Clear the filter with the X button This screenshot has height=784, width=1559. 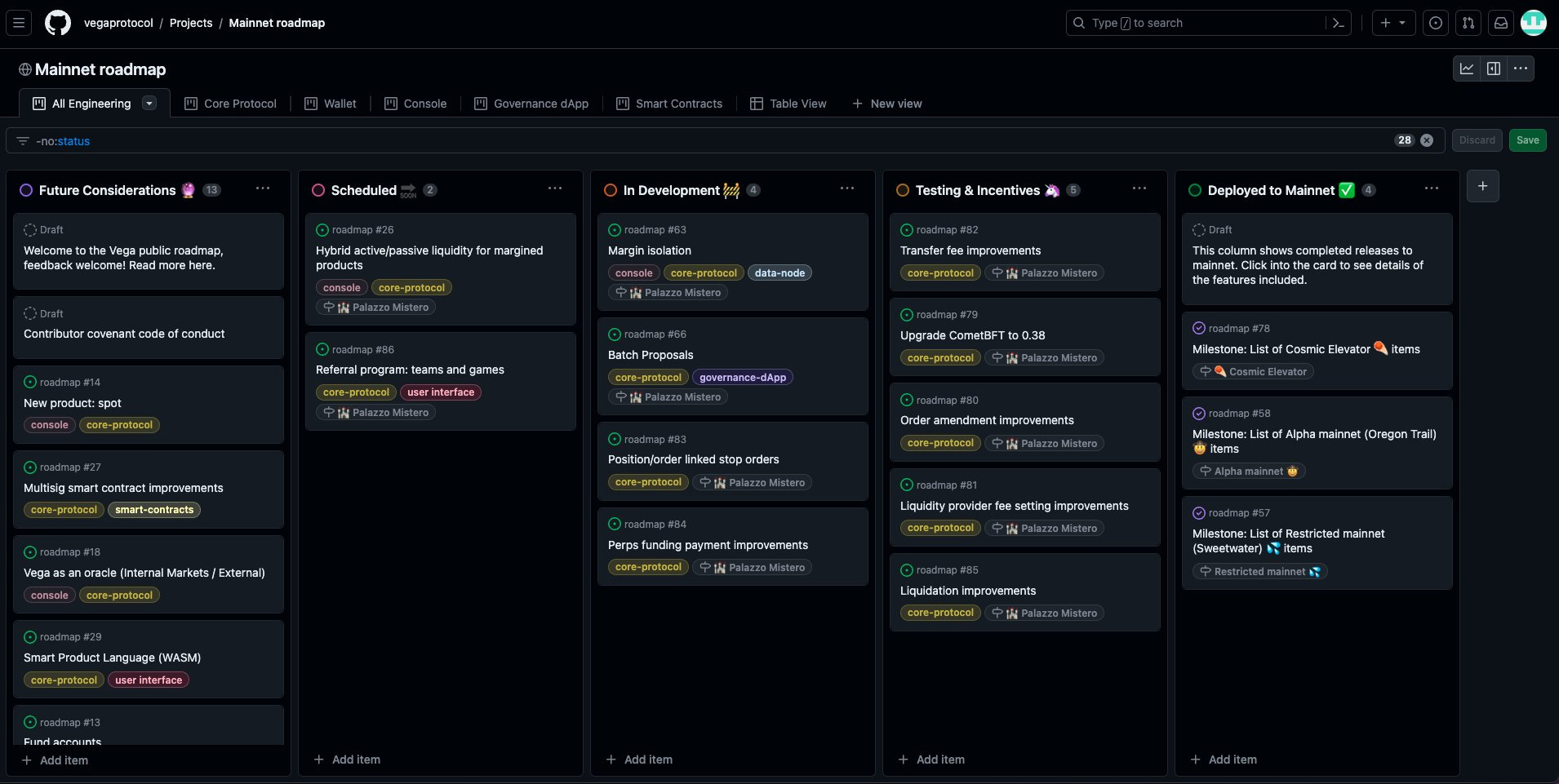[x=1427, y=140]
